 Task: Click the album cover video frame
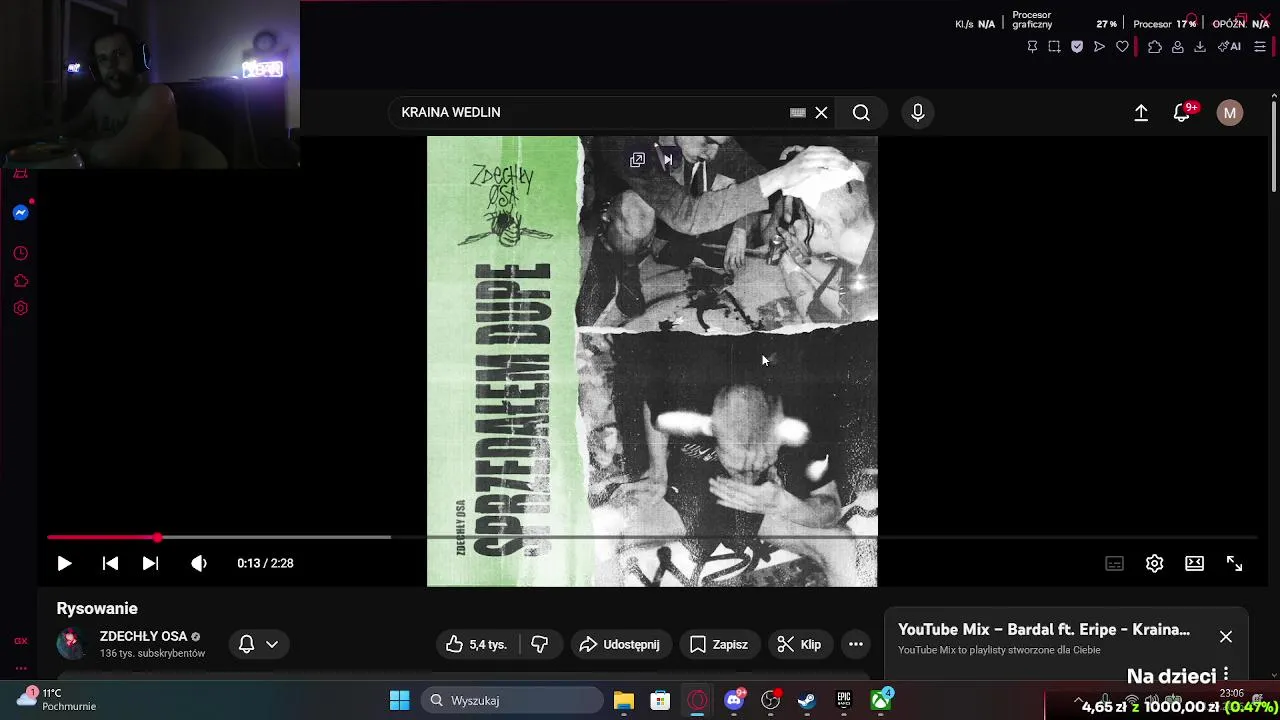[652, 361]
